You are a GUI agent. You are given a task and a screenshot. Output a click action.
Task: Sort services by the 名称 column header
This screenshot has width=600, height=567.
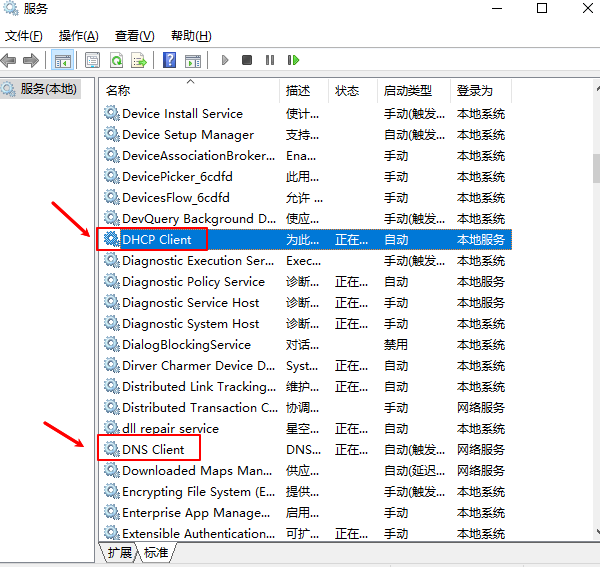point(190,90)
